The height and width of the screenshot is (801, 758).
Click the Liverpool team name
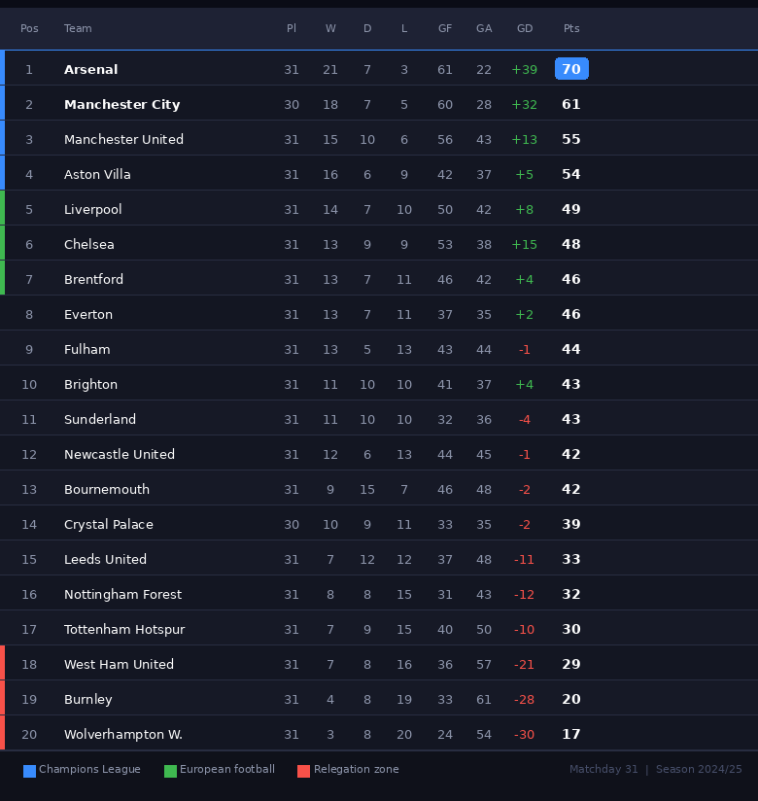pyautogui.click(x=93, y=210)
